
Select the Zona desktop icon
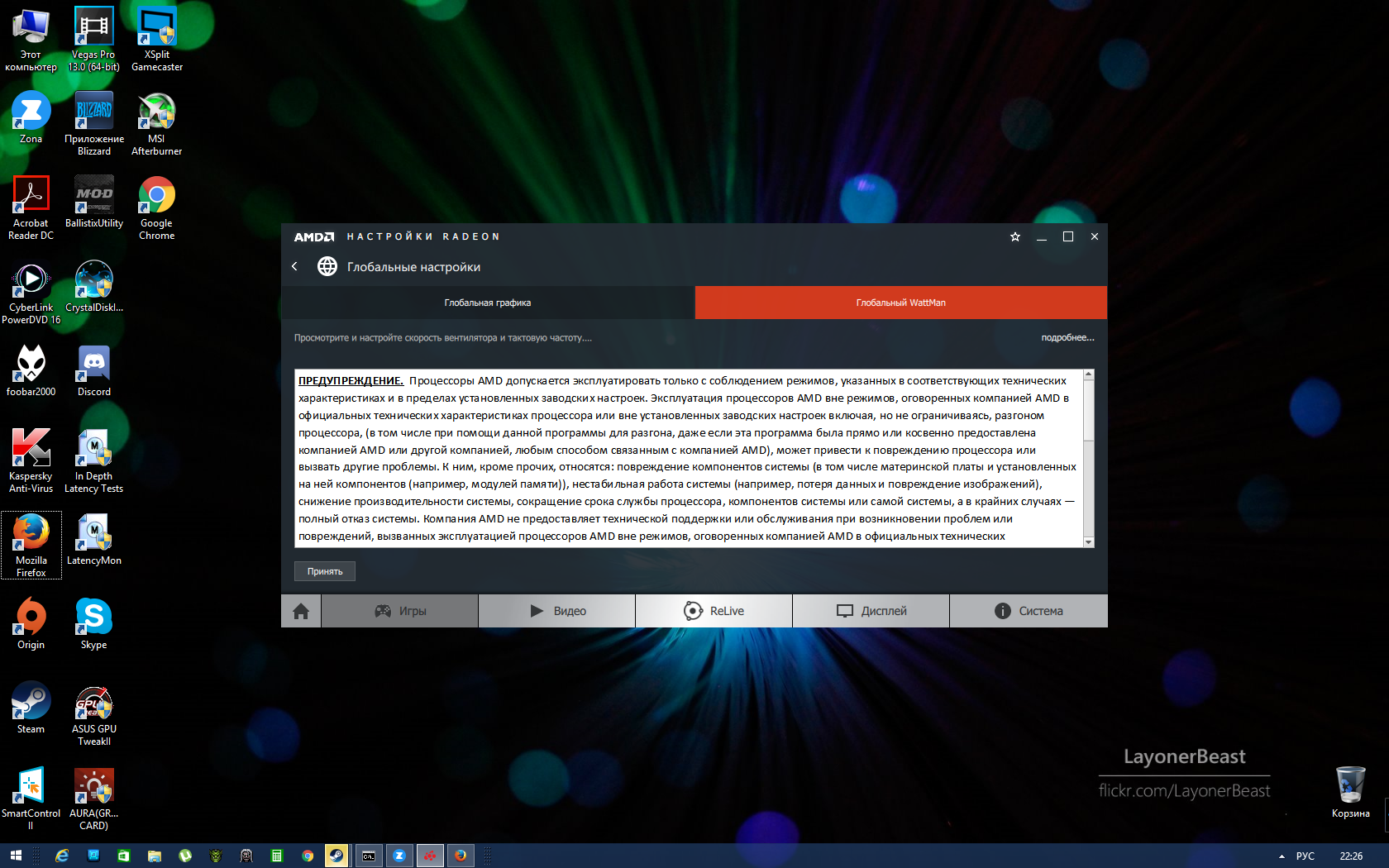click(x=31, y=118)
